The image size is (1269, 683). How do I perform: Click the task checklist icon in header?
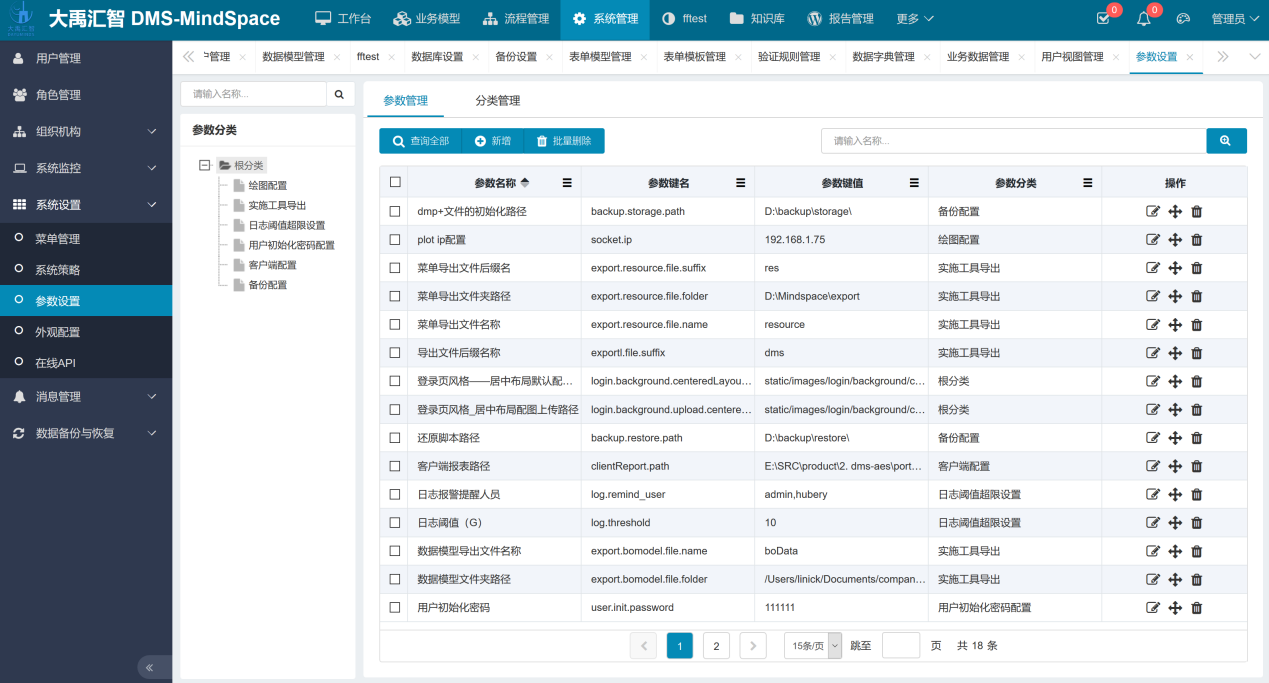click(1103, 19)
